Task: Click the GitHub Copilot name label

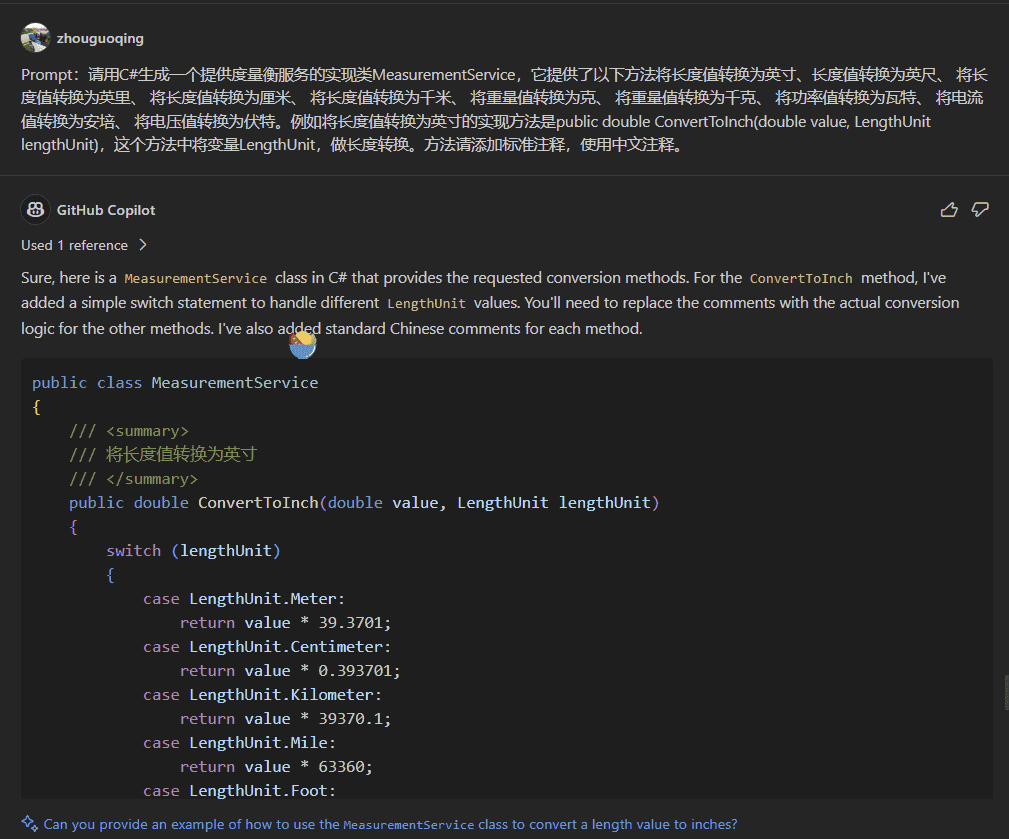Action: 105,210
